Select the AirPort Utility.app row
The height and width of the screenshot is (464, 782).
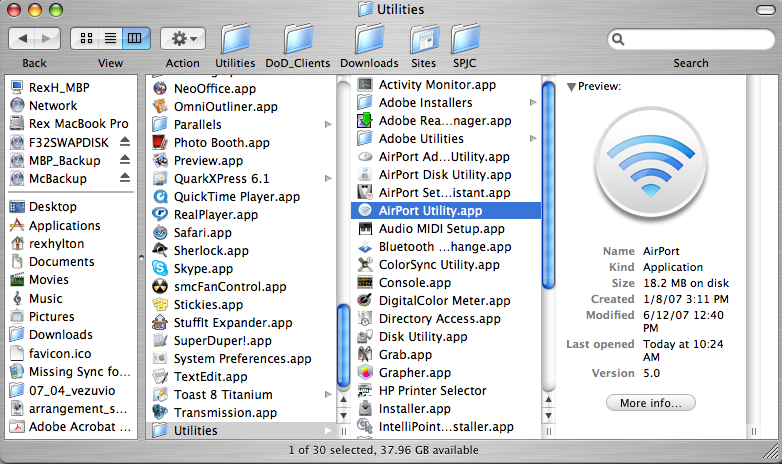446,211
